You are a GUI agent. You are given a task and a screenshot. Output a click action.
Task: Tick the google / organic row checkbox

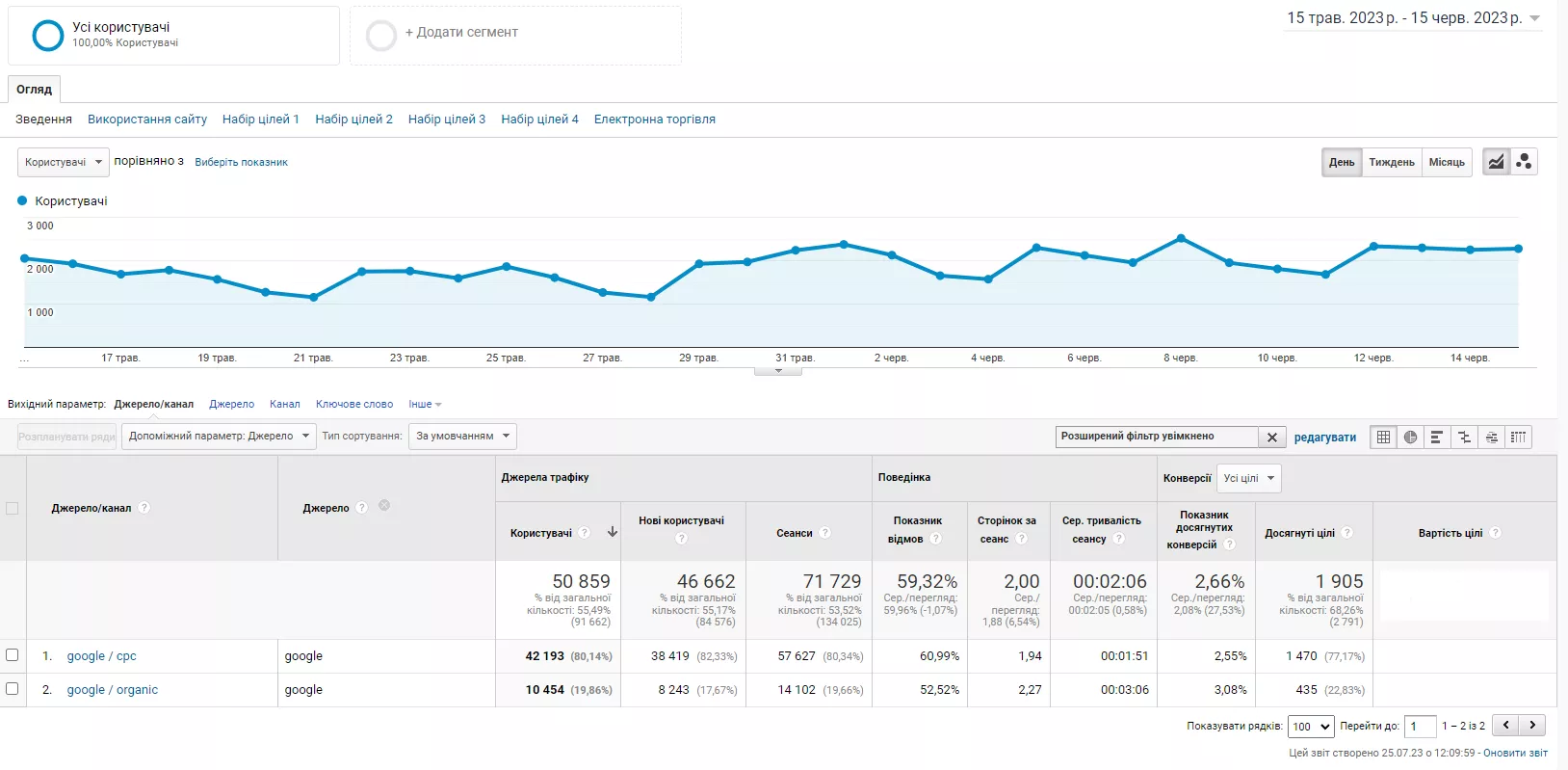pyautogui.click(x=13, y=689)
